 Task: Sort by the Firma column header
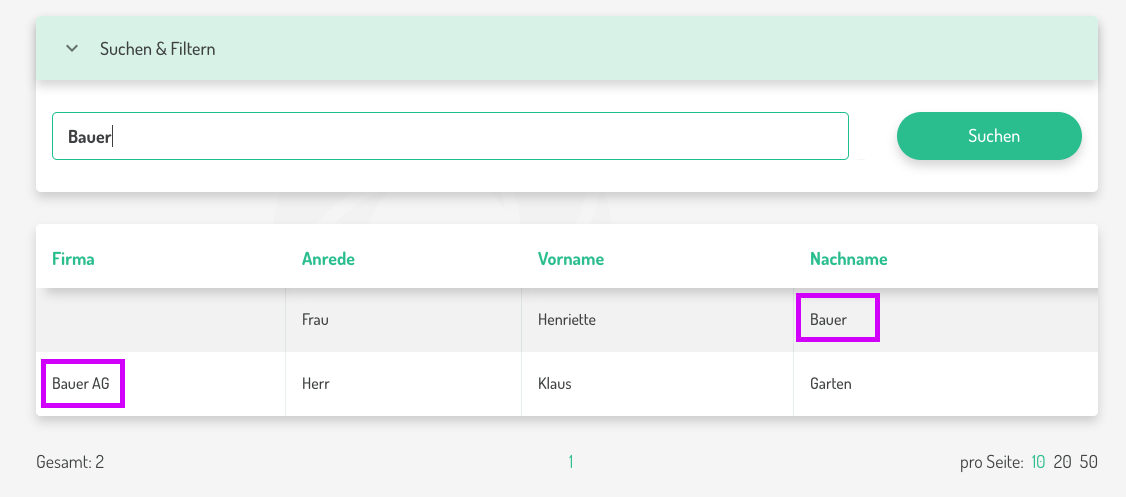(73, 259)
